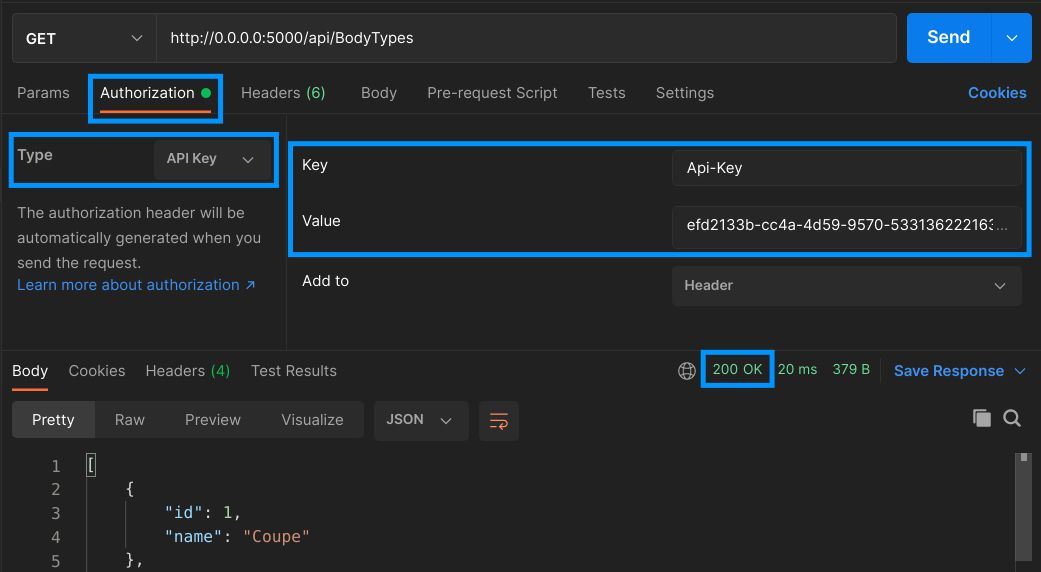Click line number 1 in response

(x=56, y=466)
